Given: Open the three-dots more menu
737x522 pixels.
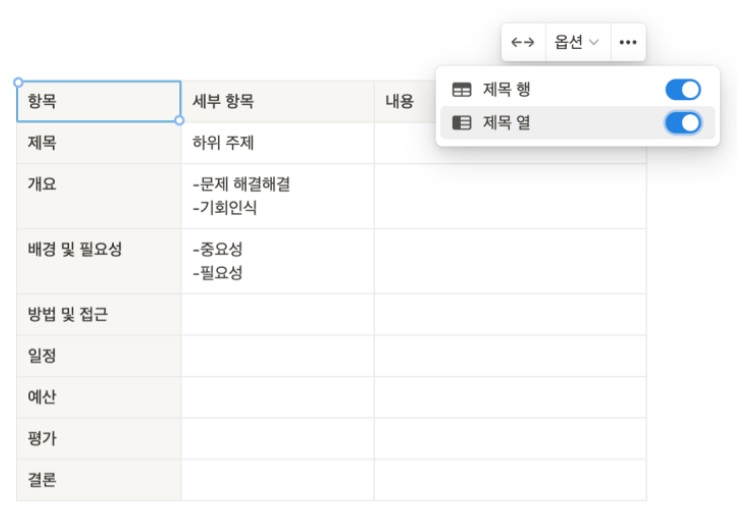Looking at the screenshot, I should (x=628, y=42).
